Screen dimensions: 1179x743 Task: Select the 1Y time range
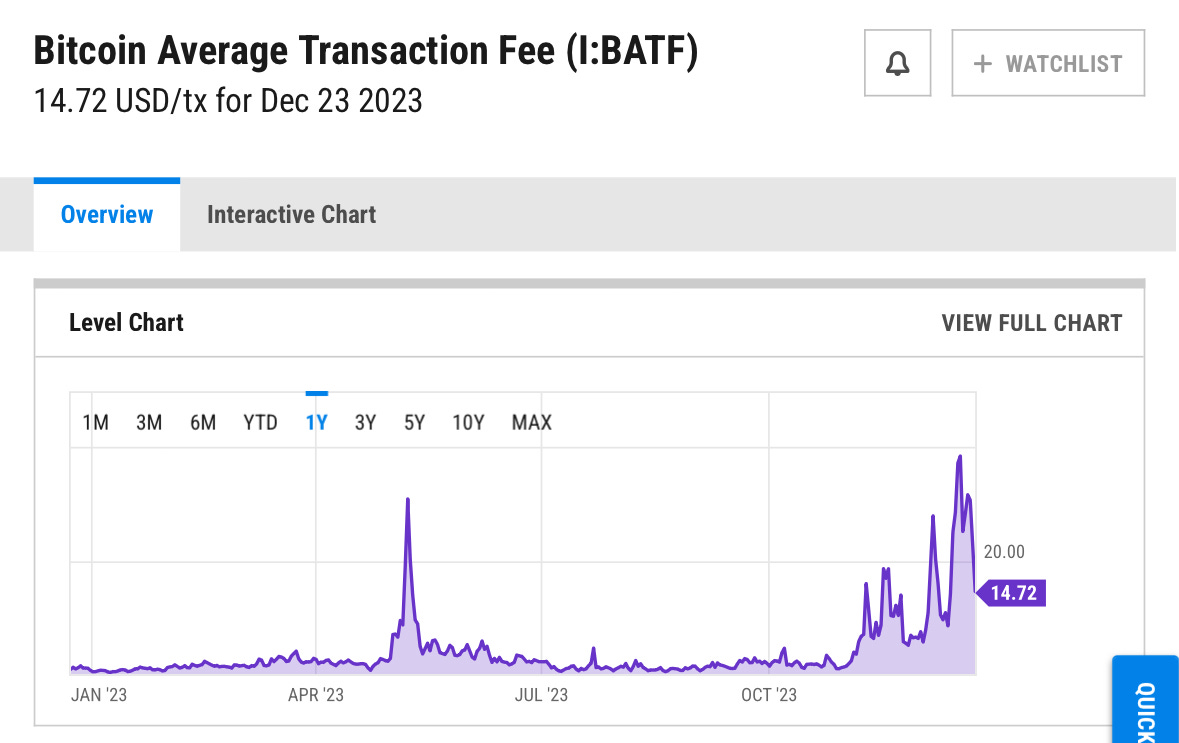coord(317,423)
